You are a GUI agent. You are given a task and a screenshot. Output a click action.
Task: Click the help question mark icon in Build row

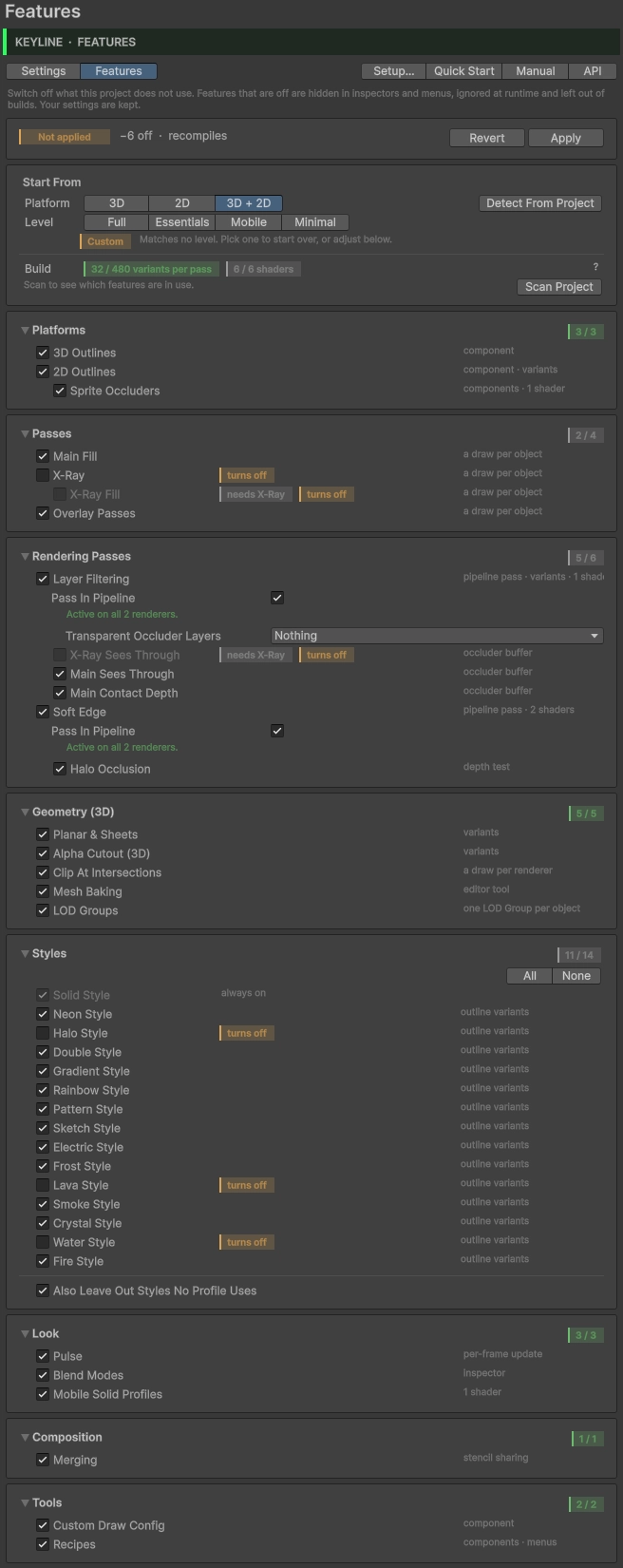pyautogui.click(x=595, y=267)
